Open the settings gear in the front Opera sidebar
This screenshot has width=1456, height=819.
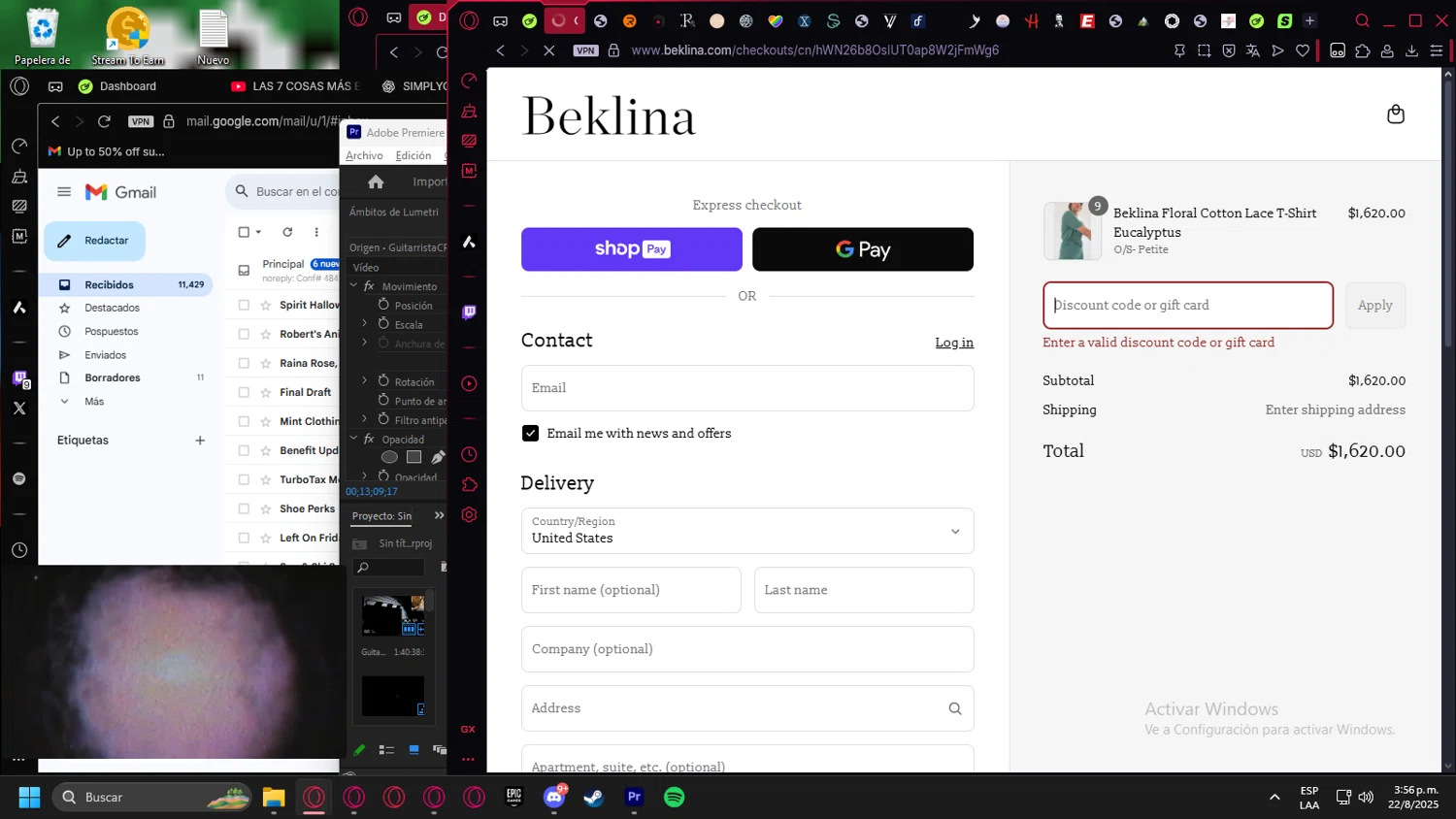469,514
